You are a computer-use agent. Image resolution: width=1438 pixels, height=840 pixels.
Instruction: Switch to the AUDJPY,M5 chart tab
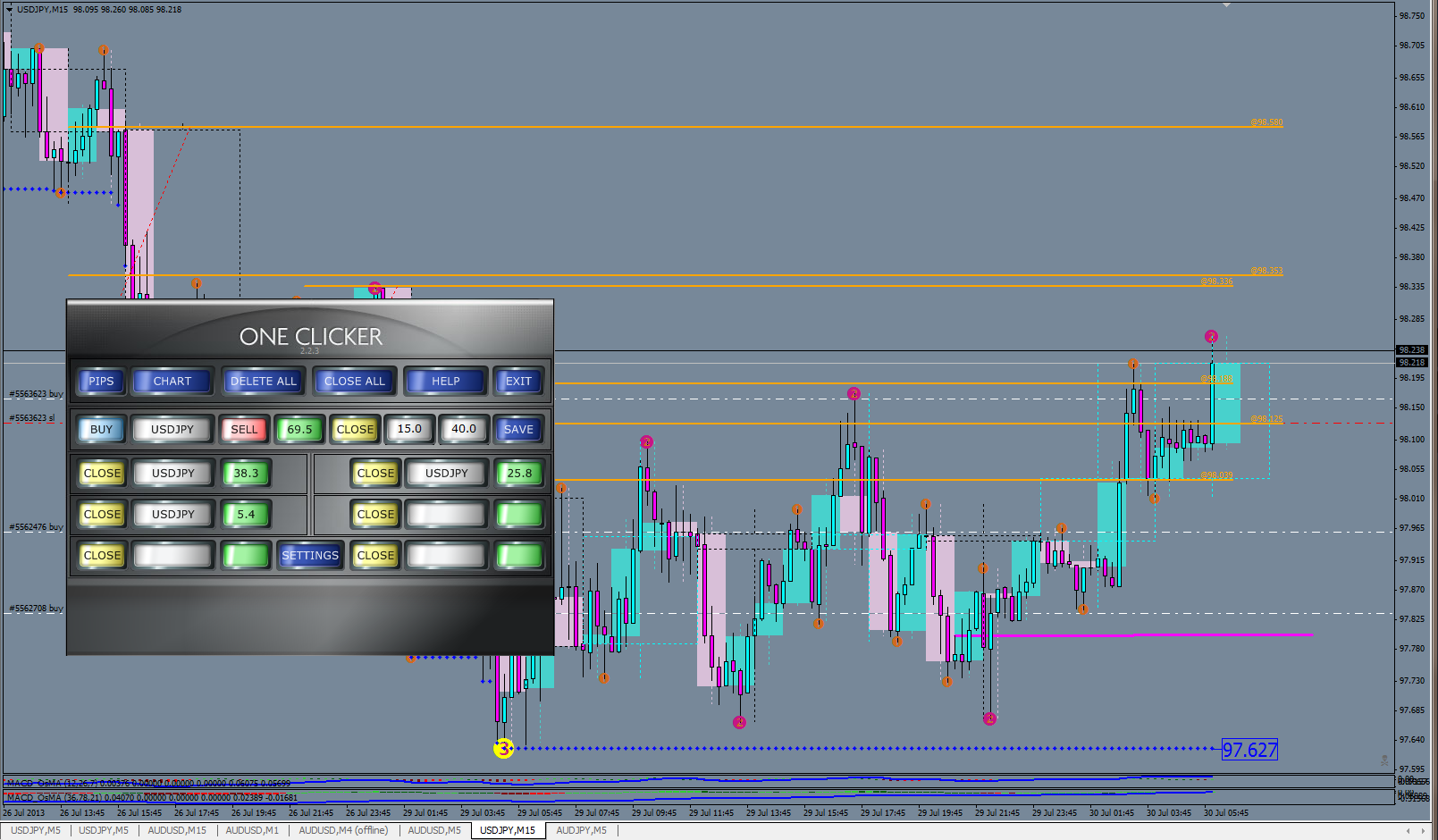click(581, 831)
